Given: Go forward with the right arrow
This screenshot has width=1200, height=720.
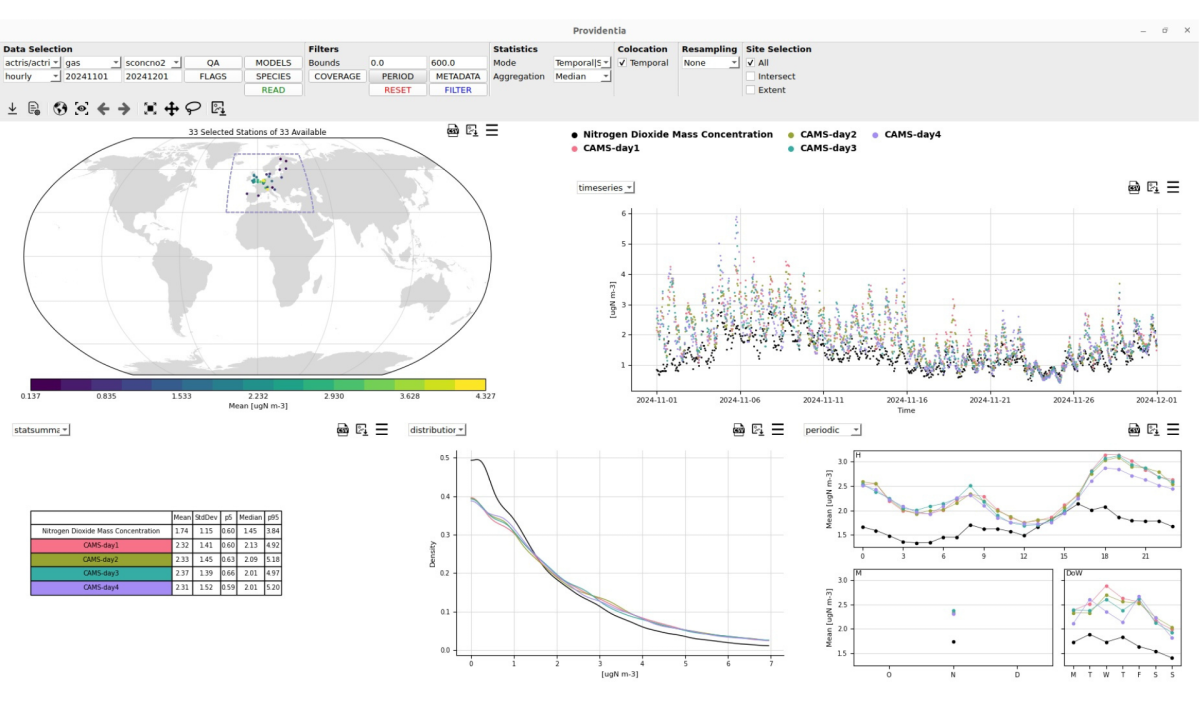Looking at the screenshot, I should point(124,108).
